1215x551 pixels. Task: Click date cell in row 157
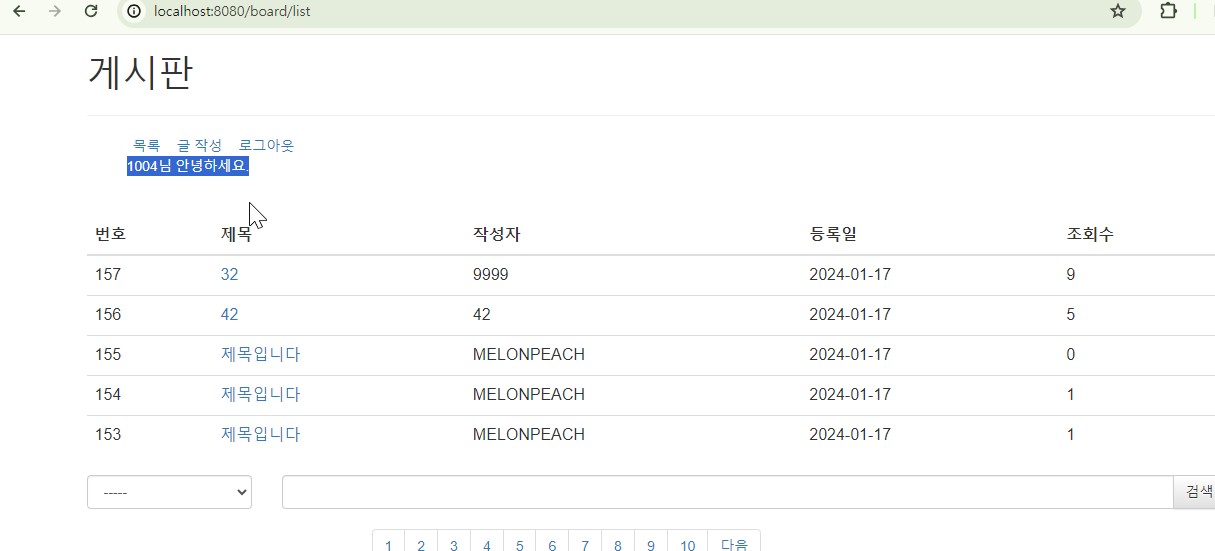click(850, 274)
